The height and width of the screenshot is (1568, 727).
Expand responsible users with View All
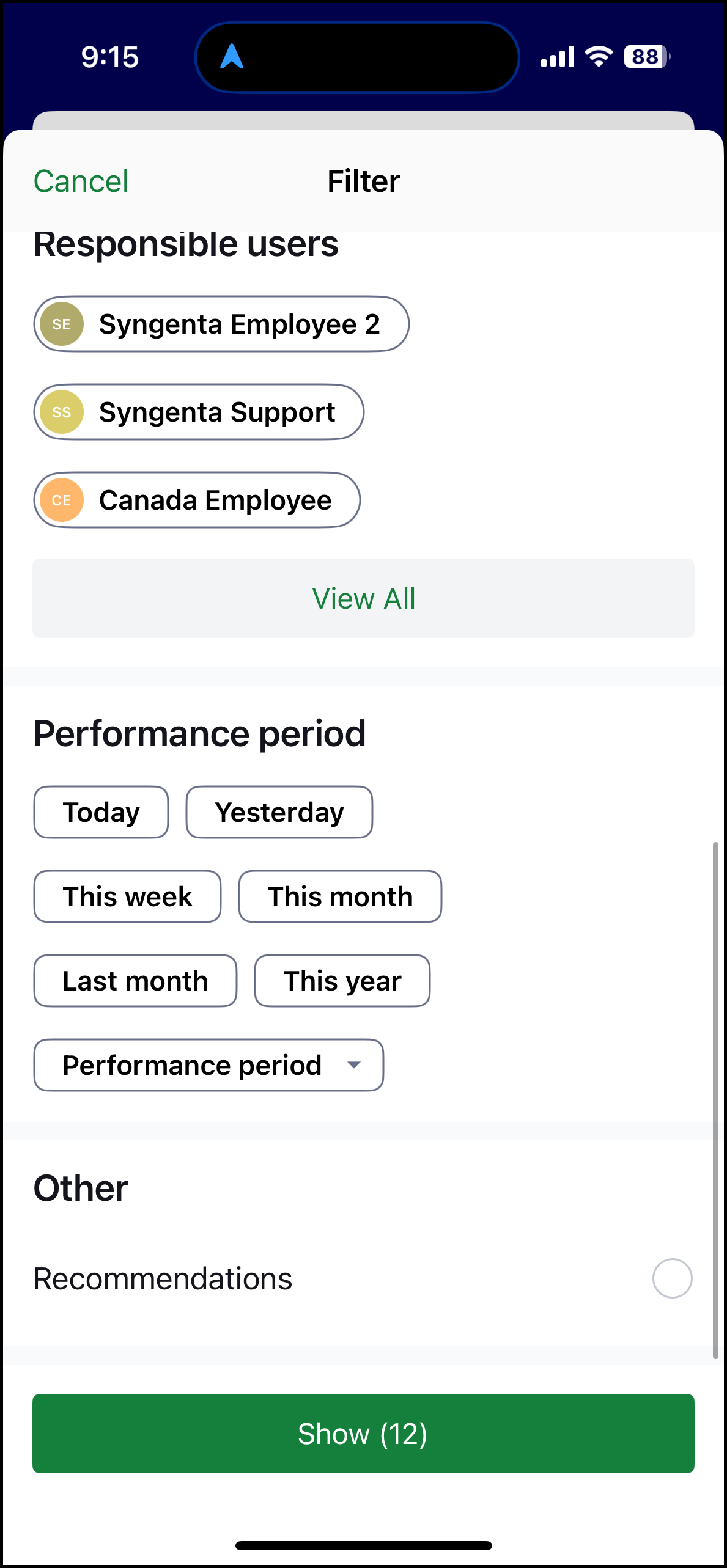point(363,598)
